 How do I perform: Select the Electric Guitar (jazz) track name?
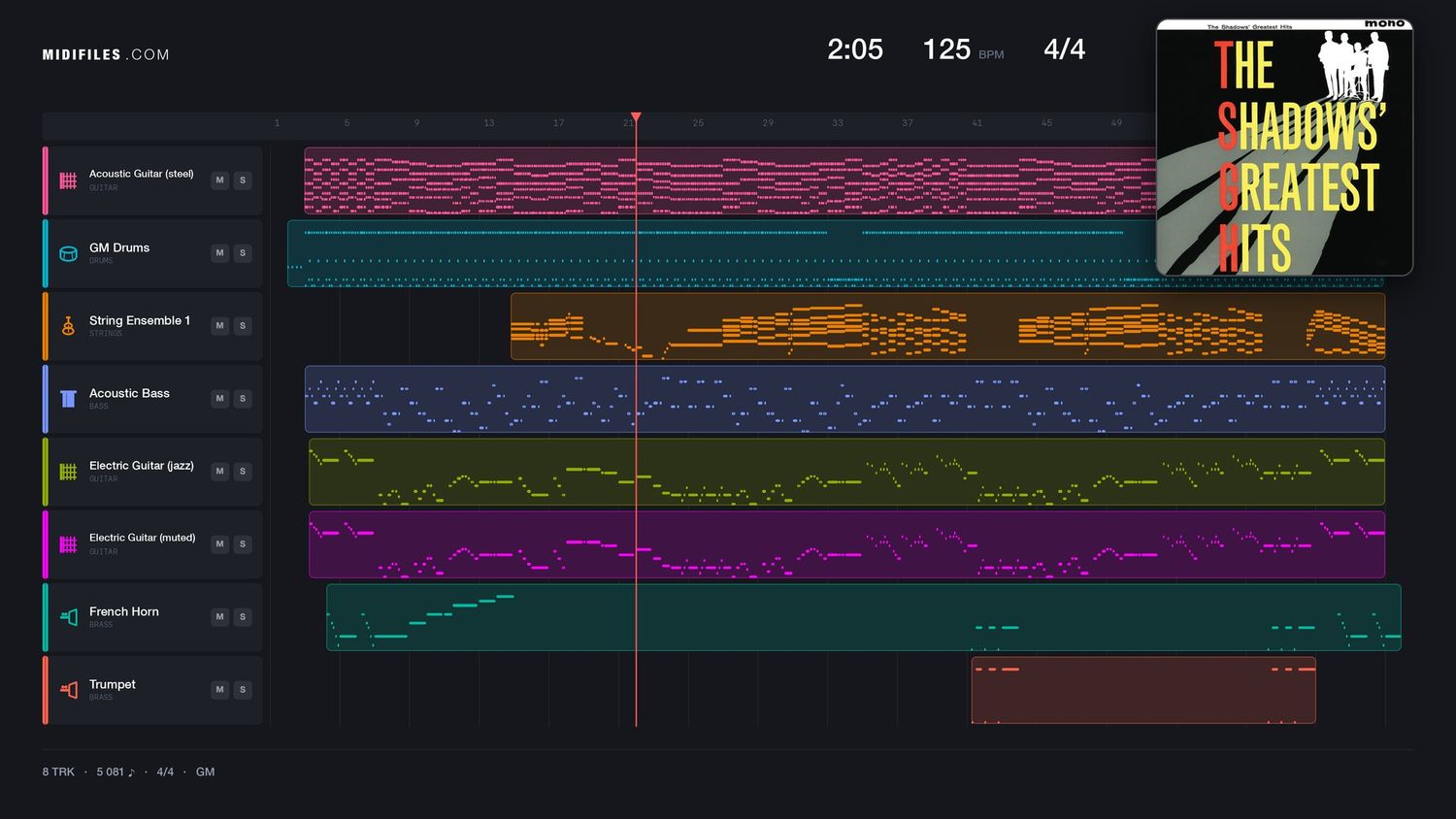coord(142,466)
